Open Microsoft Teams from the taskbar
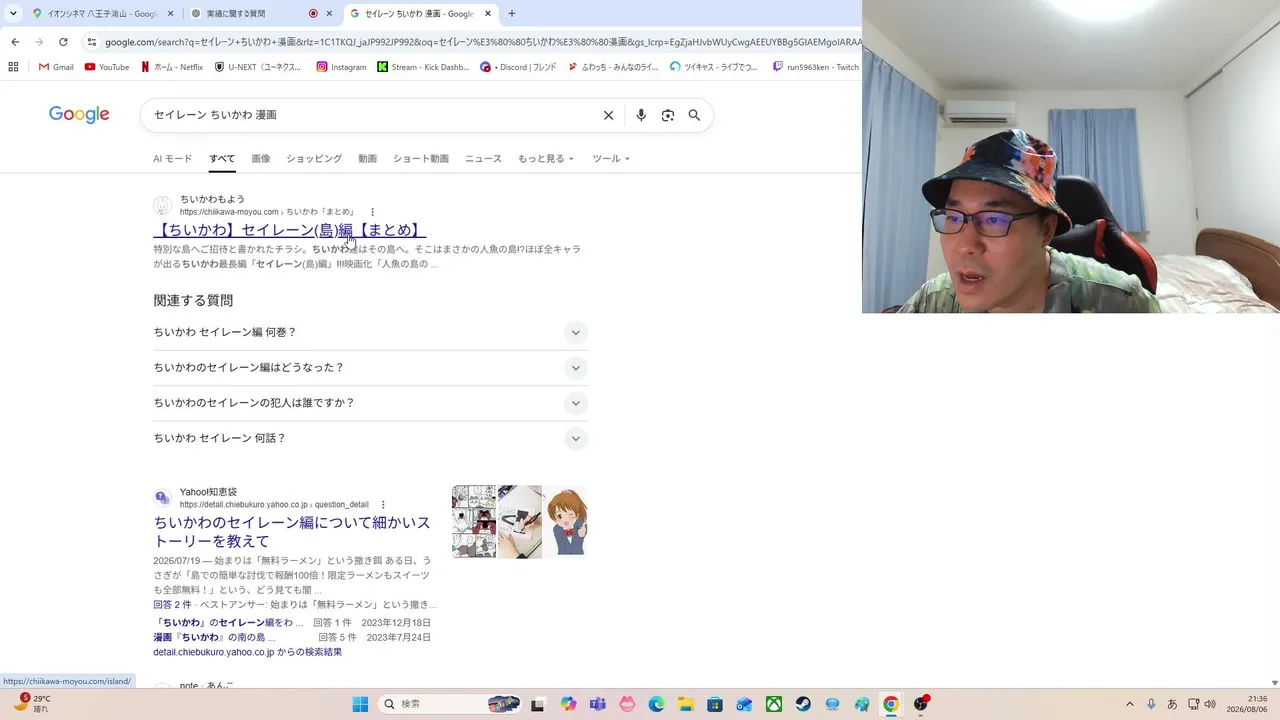This screenshot has height=720, width=1280. 597,704
